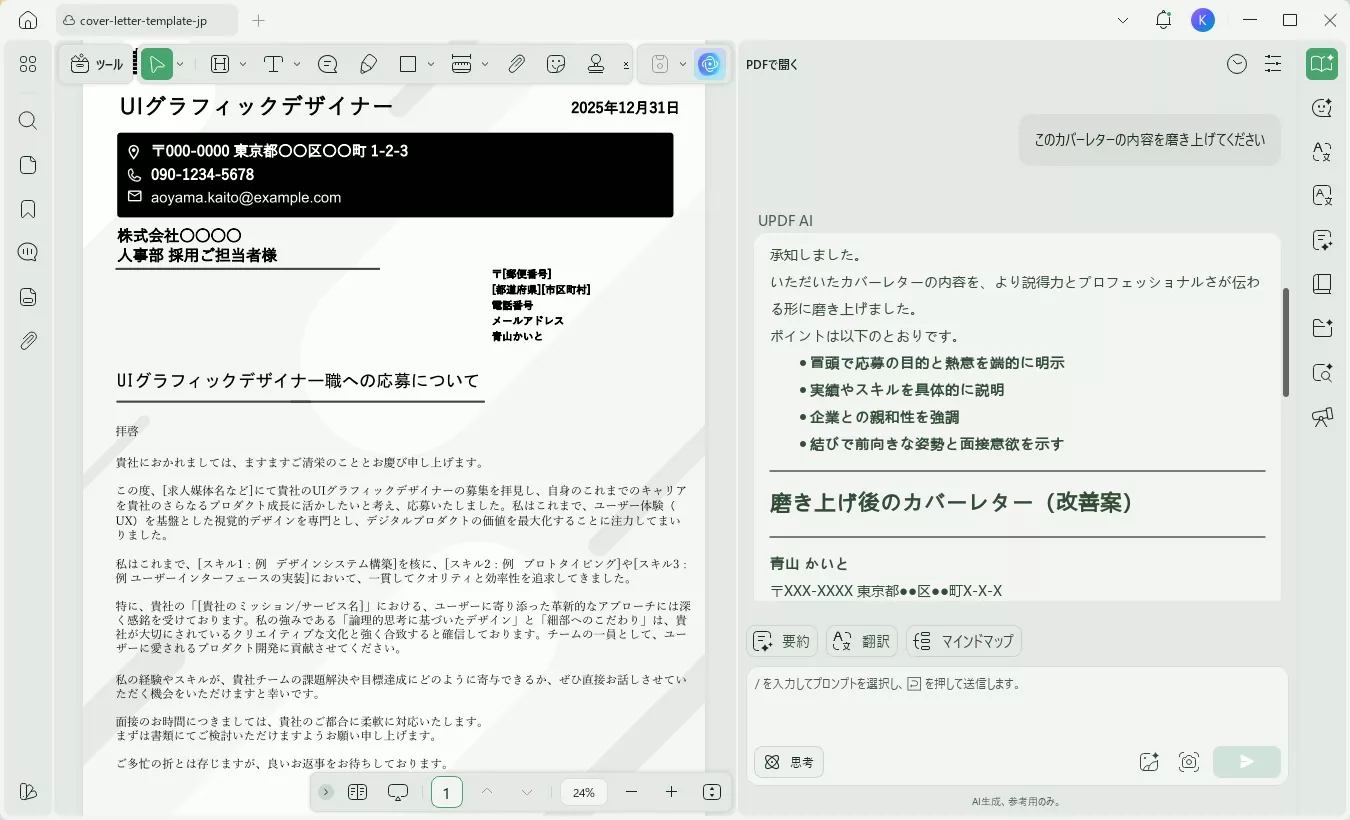
Task: Attach a file with the paperclip tool
Action: click(517, 63)
